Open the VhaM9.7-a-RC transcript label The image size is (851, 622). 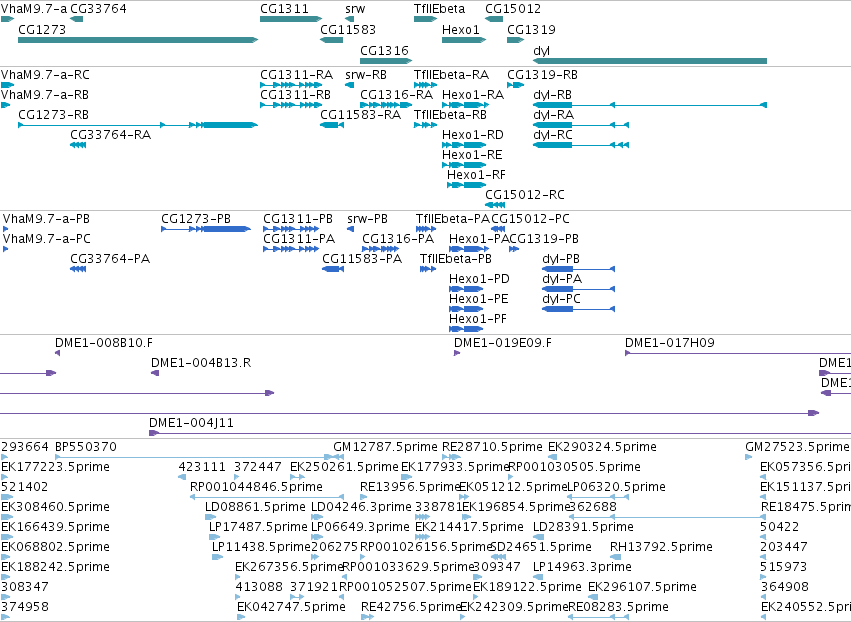(x=46, y=75)
